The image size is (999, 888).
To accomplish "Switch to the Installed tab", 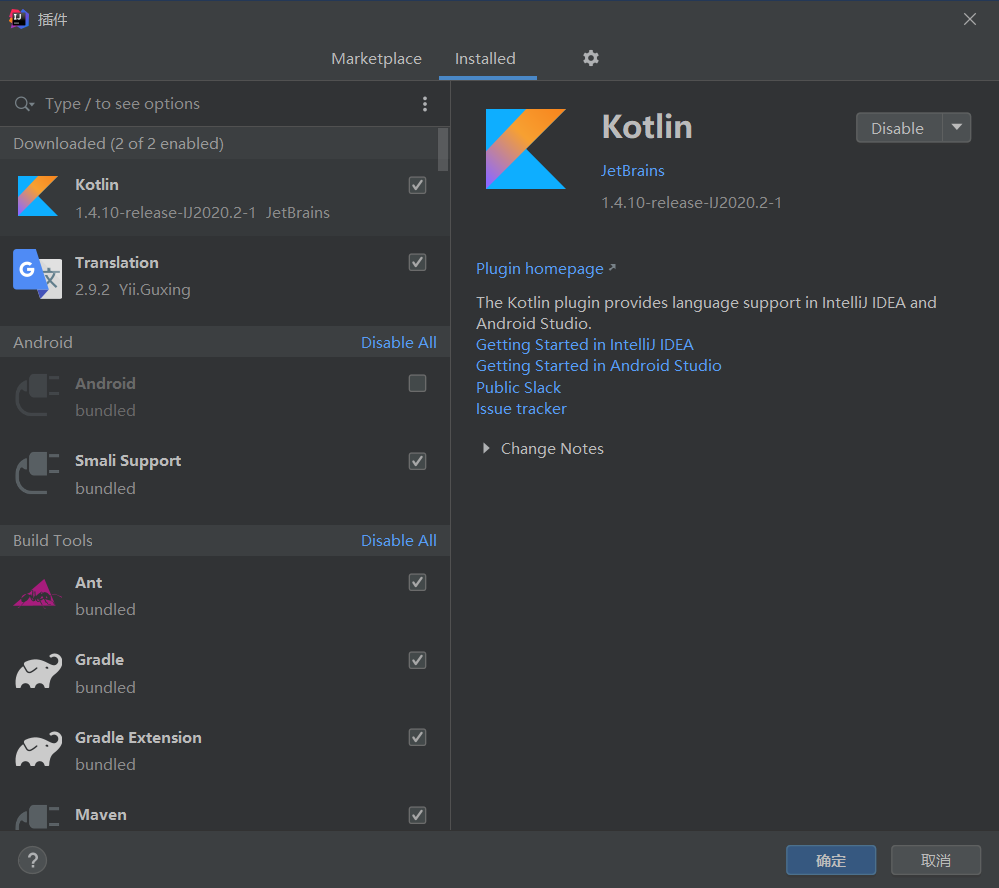I will pos(485,59).
